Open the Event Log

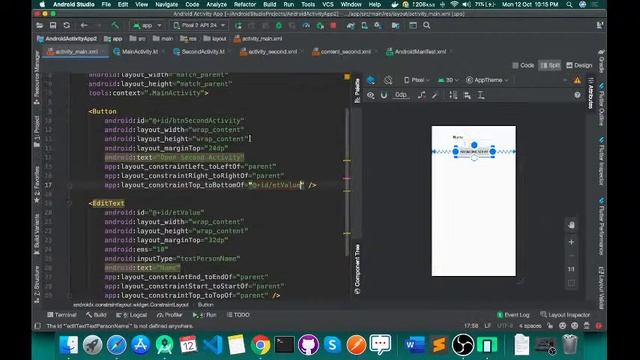tap(513, 315)
